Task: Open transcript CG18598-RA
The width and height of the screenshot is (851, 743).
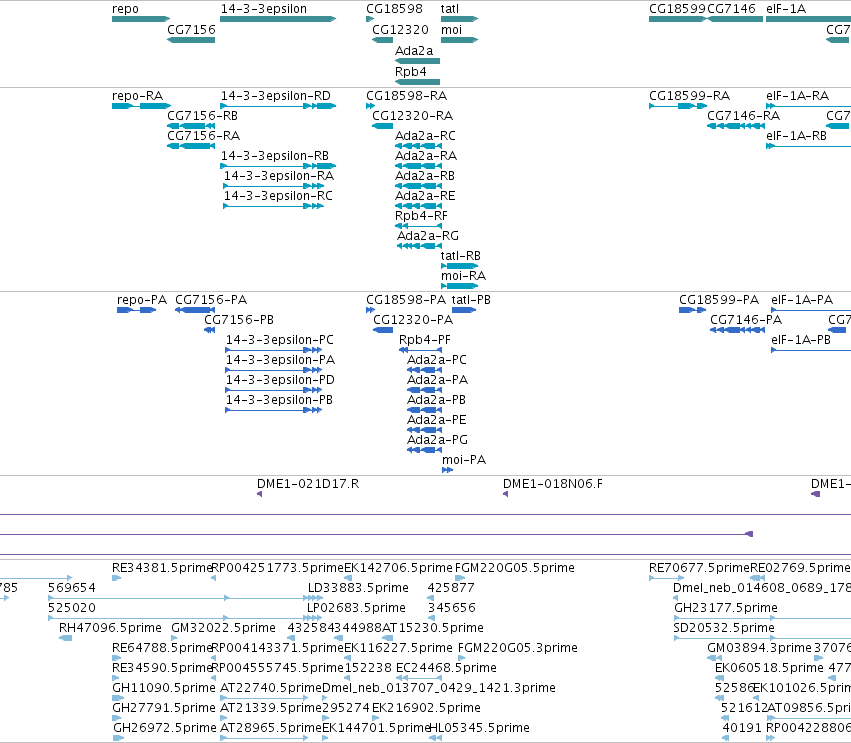Action: click(407, 96)
